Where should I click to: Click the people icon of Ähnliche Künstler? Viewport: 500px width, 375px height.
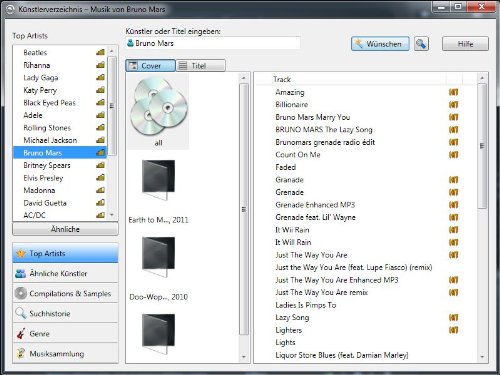tap(21, 274)
